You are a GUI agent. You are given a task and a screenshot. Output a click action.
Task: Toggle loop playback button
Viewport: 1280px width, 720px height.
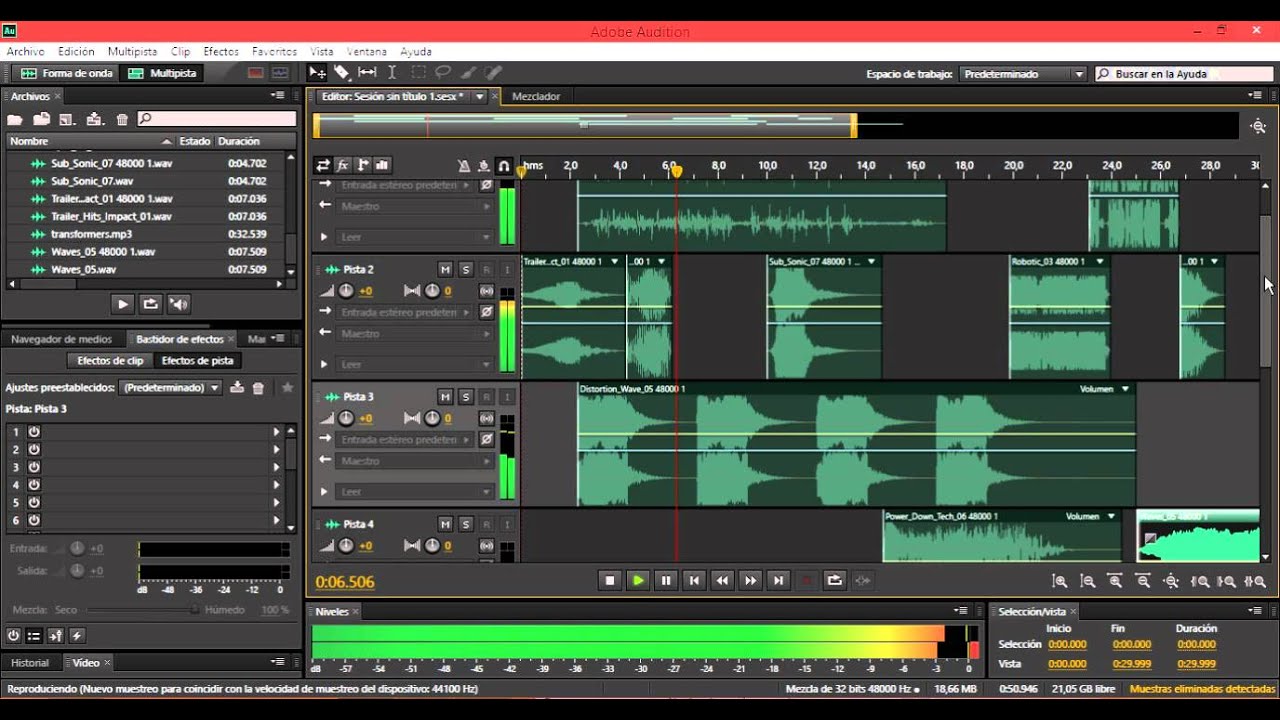click(x=835, y=580)
